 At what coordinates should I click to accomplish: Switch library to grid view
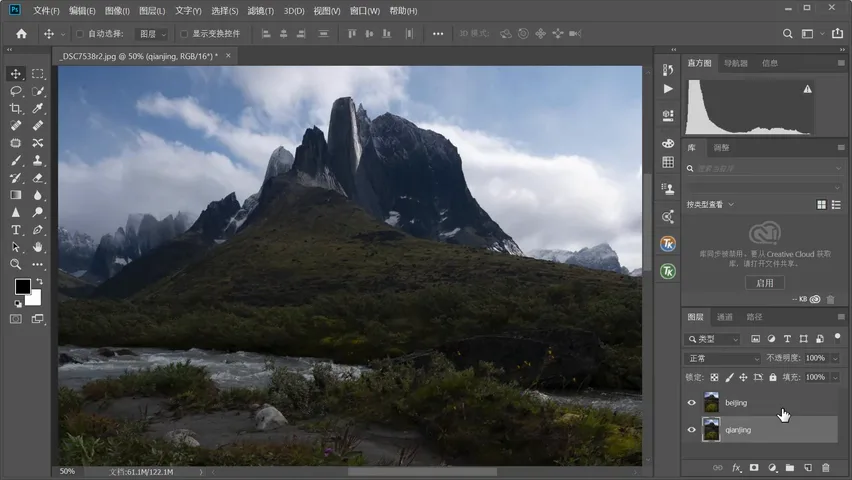tap(822, 204)
